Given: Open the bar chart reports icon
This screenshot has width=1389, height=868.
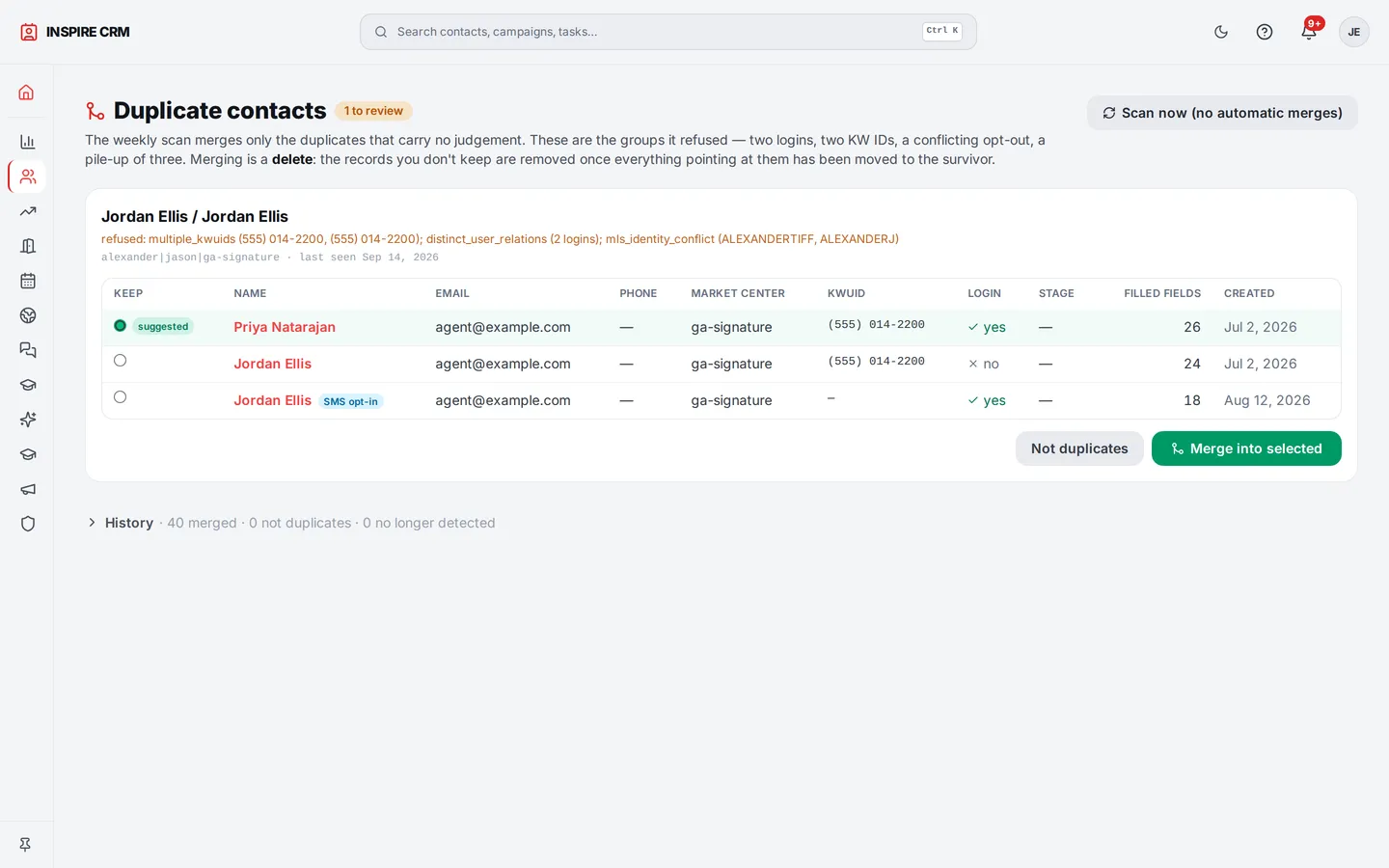Looking at the screenshot, I should click(27, 142).
